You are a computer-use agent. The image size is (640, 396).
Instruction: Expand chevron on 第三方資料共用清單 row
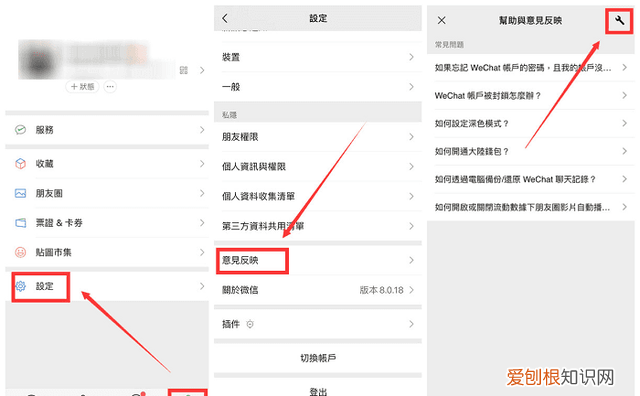click(411, 226)
